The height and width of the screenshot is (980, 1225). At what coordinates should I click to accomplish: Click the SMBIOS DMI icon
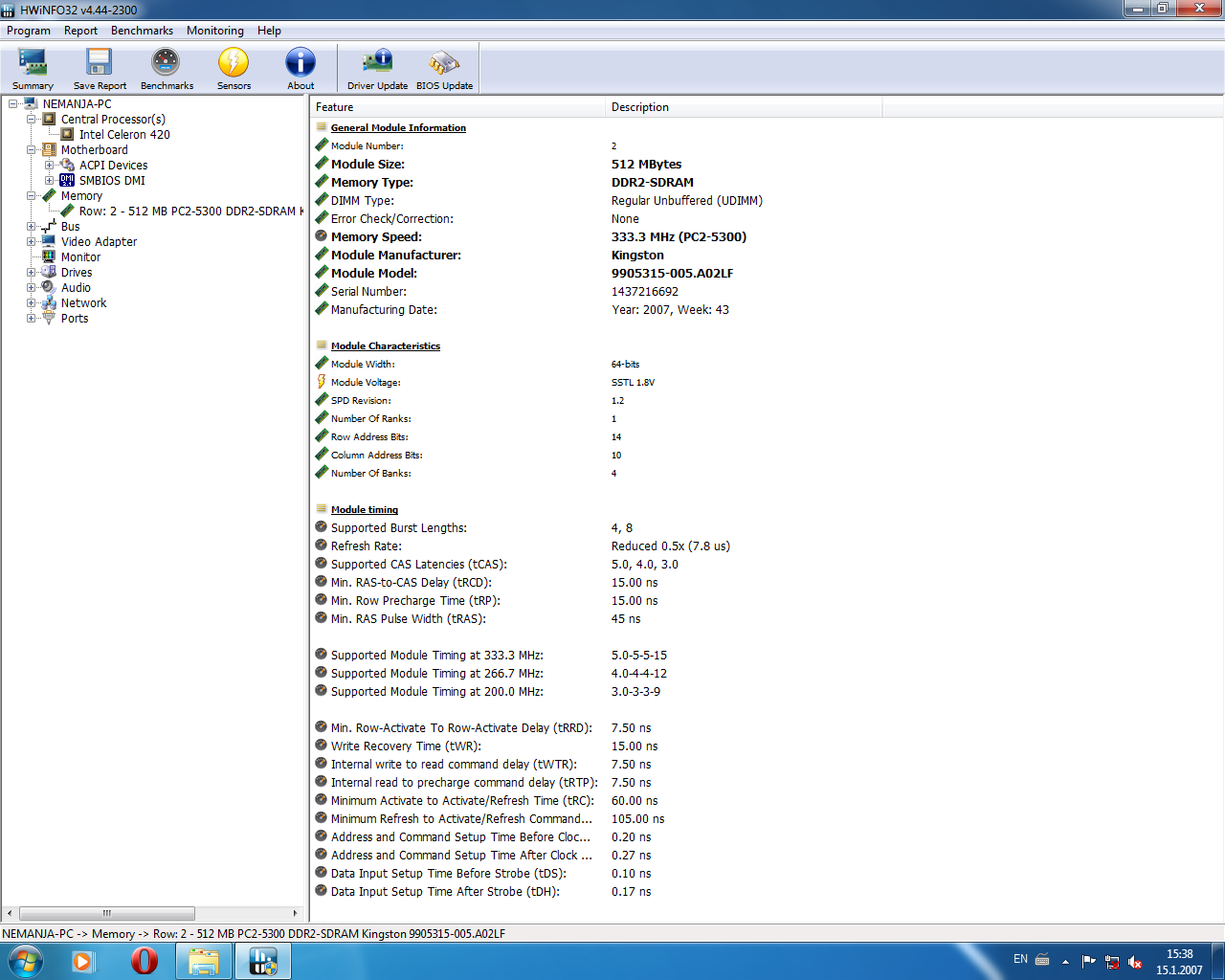(67, 180)
